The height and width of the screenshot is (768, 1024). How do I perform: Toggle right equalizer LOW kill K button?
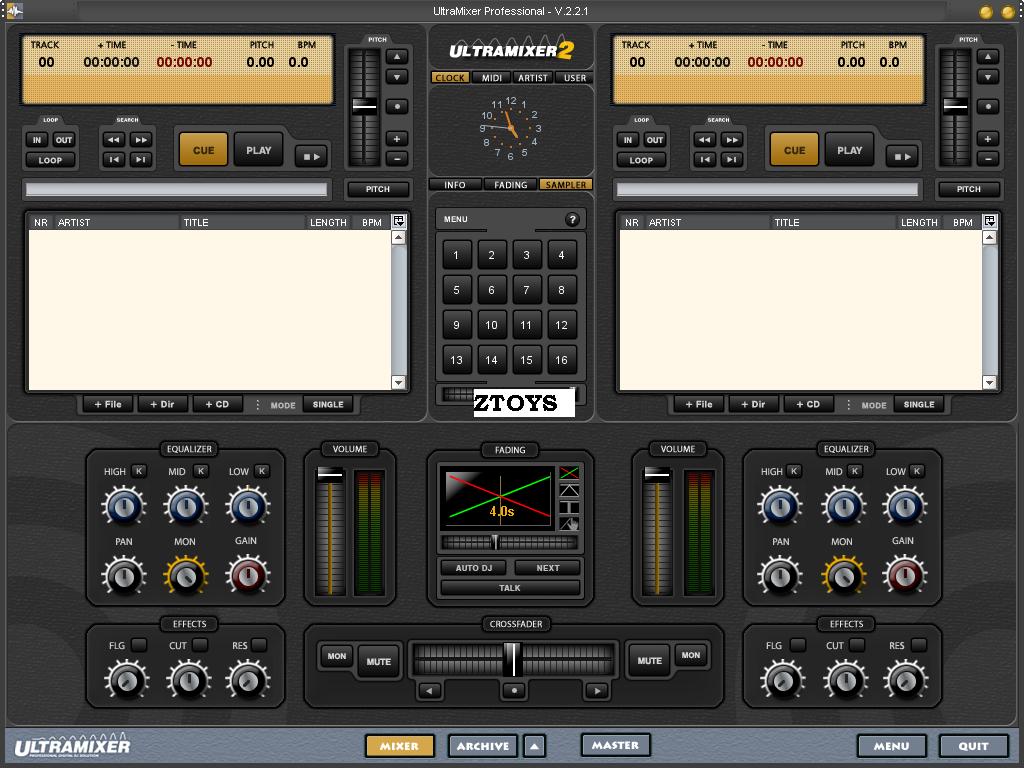pyautogui.click(x=917, y=471)
